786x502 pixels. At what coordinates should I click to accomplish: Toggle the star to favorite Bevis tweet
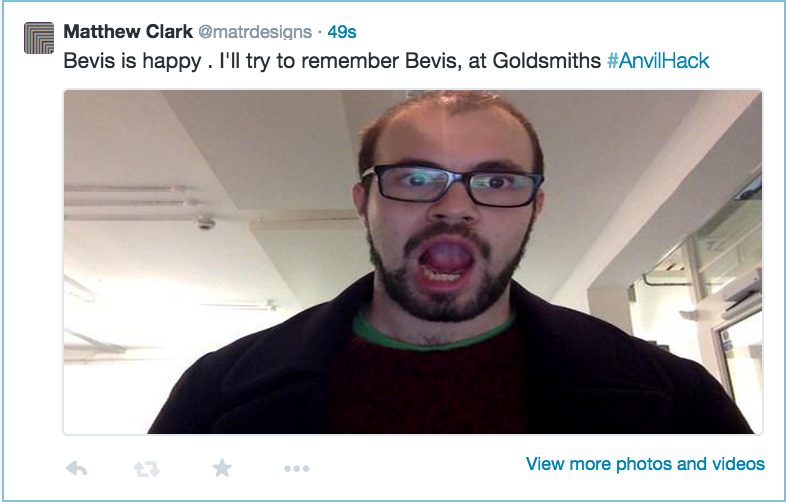pos(222,468)
